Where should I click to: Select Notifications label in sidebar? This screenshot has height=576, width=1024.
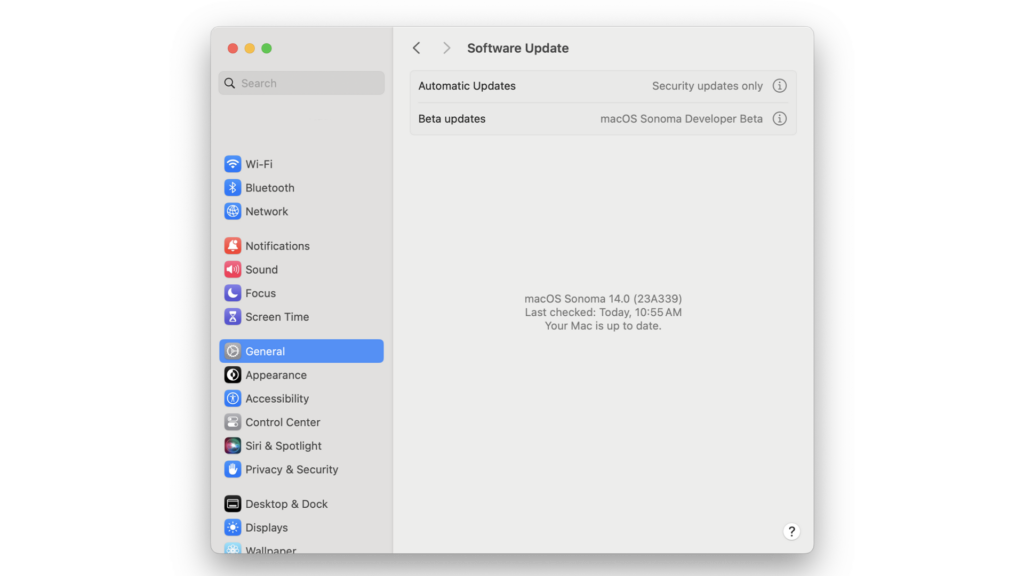[278, 246]
